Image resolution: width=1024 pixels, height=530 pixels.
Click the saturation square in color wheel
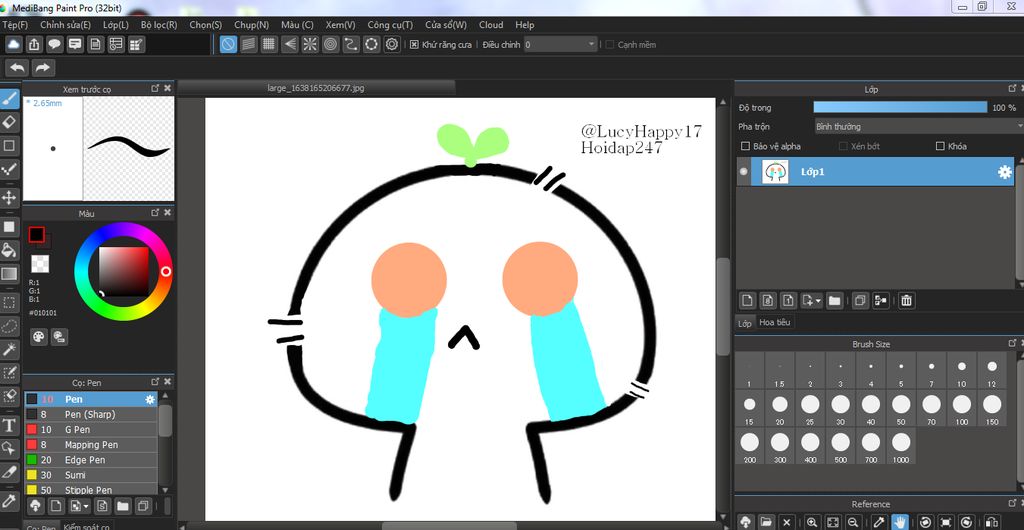123,272
